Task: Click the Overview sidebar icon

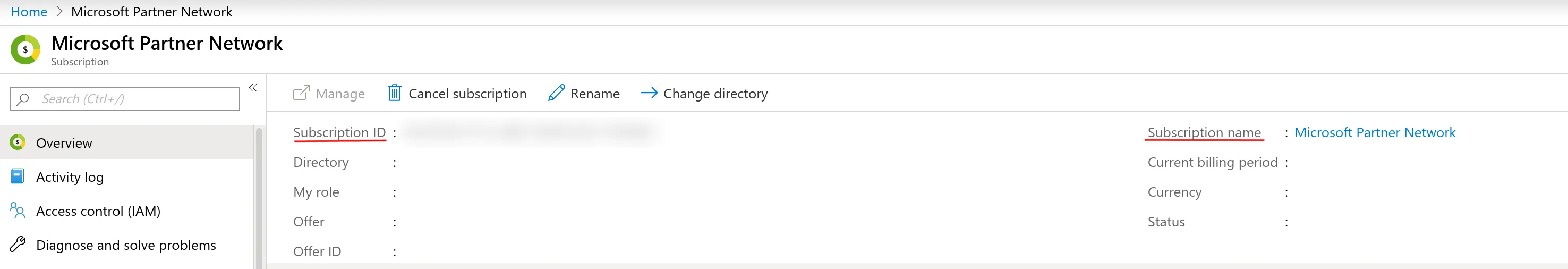Action: click(x=18, y=142)
